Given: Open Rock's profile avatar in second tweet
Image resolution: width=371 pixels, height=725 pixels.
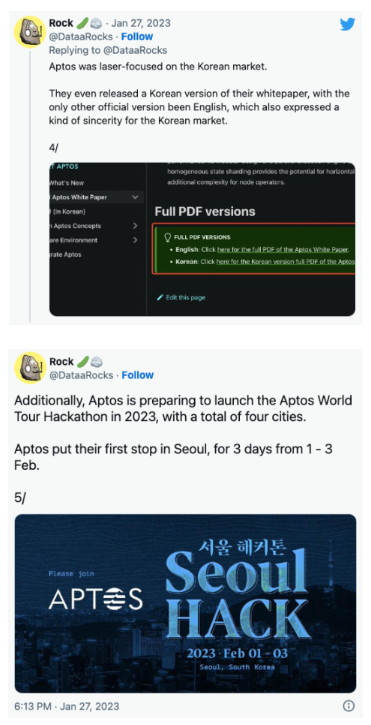Looking at the screenshot, I should click(30, 368).
